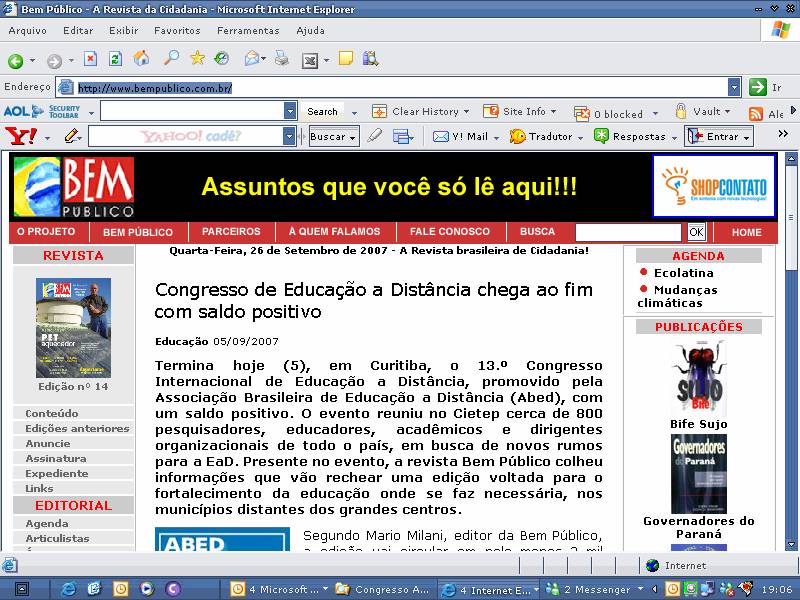Screen dimensions: 800x600
Task: Expand the Clear History dropdown
Action: tap(467, 112)
